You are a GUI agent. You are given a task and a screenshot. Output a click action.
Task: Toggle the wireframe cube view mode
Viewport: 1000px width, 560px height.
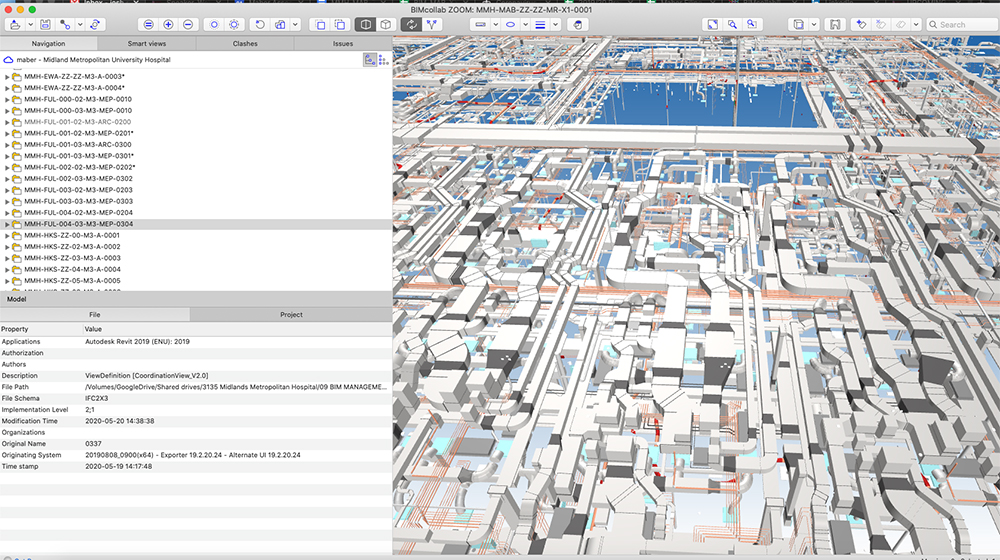385,24
